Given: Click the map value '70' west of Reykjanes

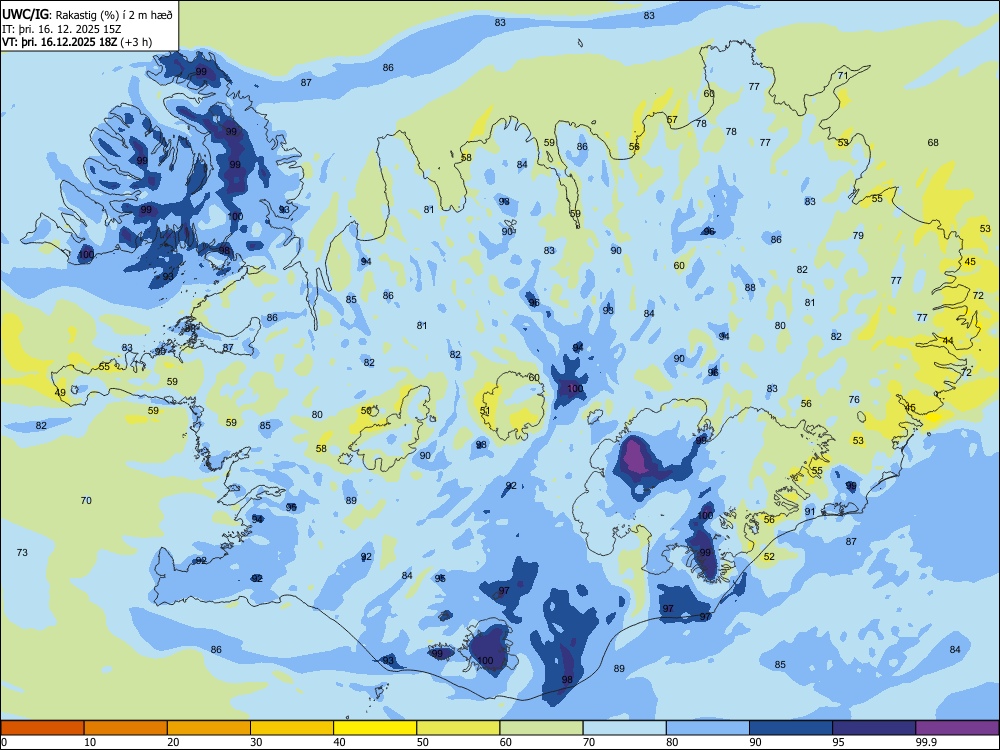Looking at the screenshot, I should [86, 501].
